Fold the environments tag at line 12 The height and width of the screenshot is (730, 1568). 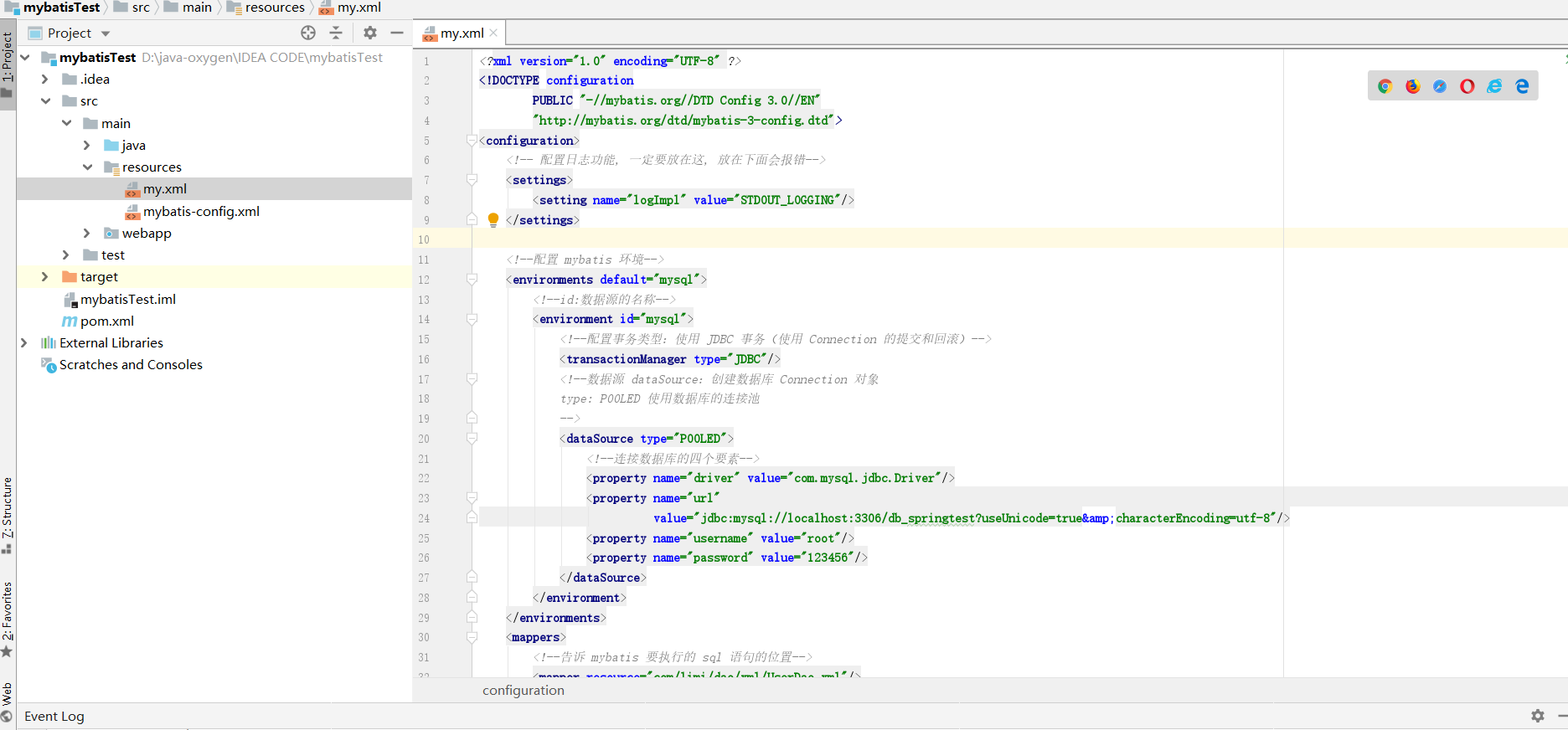click(x=472, y=279)
